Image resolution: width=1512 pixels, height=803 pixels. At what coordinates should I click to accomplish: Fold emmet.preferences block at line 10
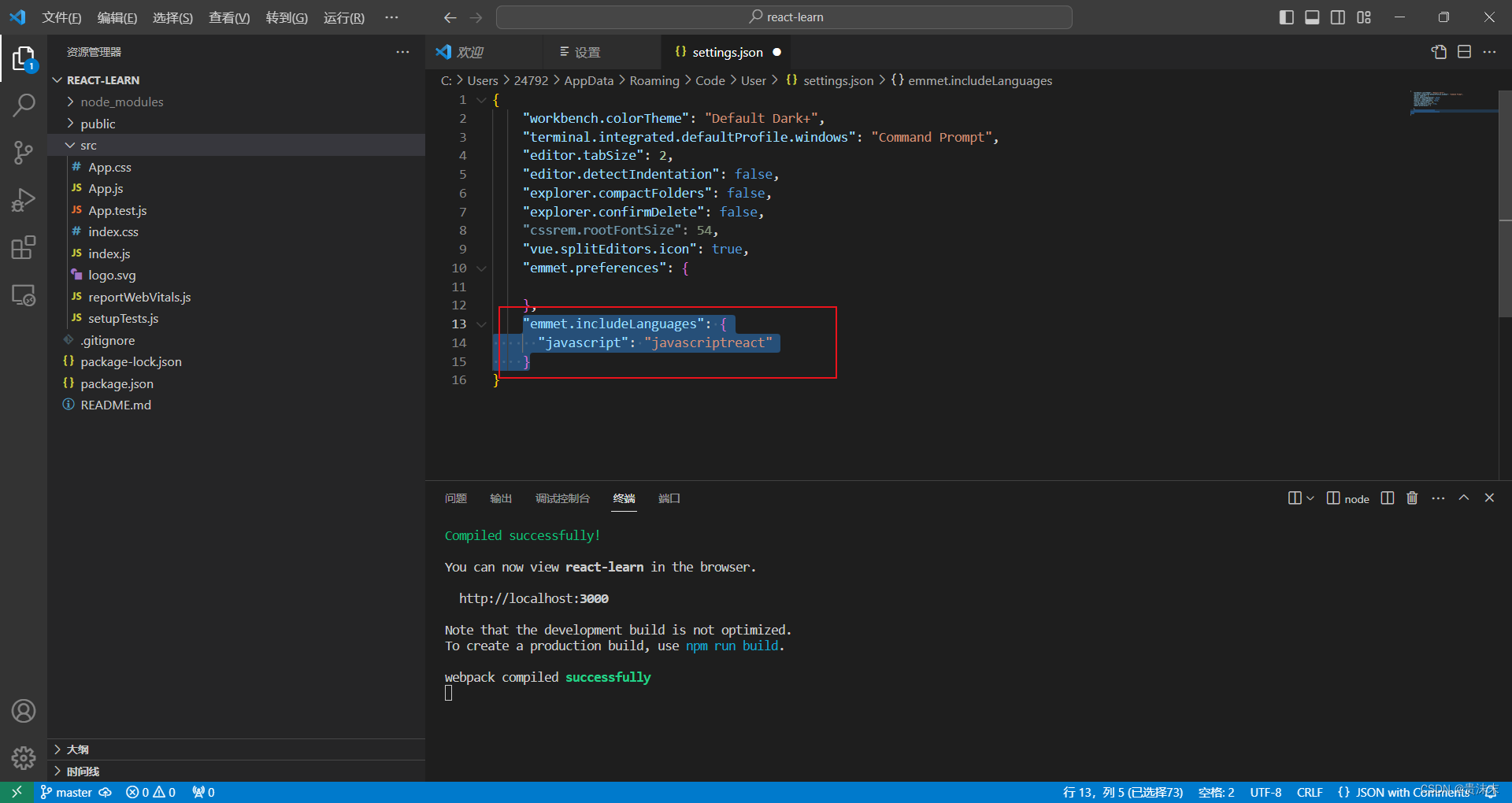(x=481, y=268)
